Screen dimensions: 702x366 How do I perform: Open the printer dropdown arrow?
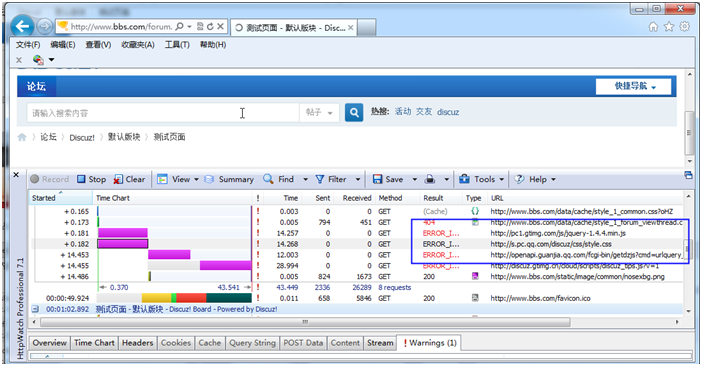(x=446, y=179)
